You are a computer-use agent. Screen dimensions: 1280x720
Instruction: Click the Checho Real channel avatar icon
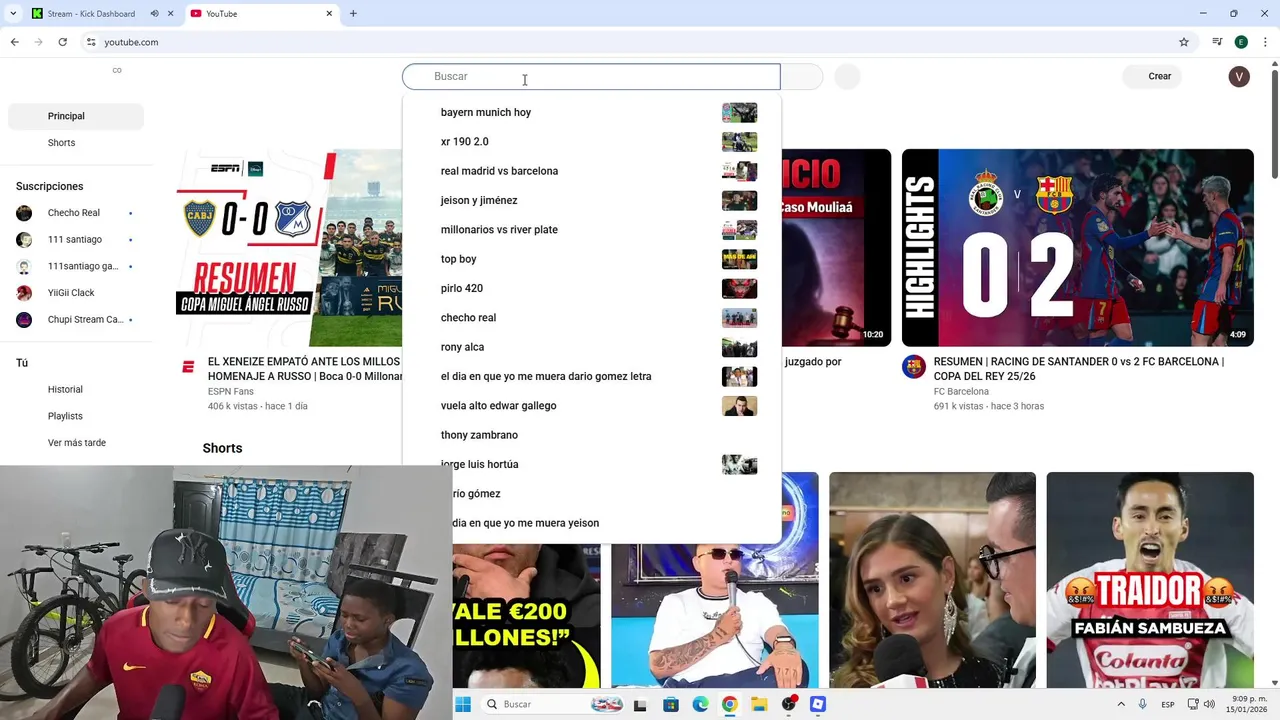pyautogui.click(x=24, y=213)
